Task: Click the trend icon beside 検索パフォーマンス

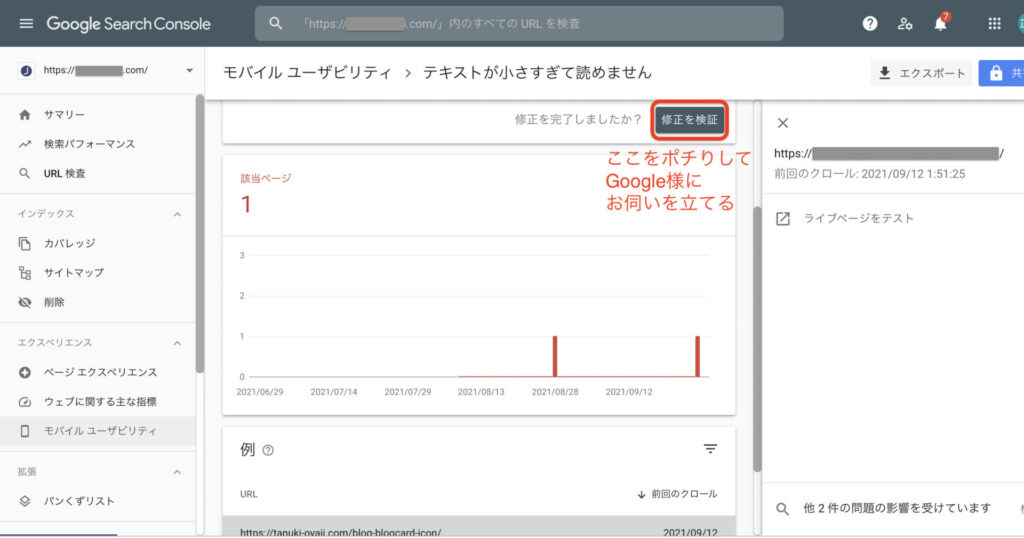Action: tap(25, 144)
